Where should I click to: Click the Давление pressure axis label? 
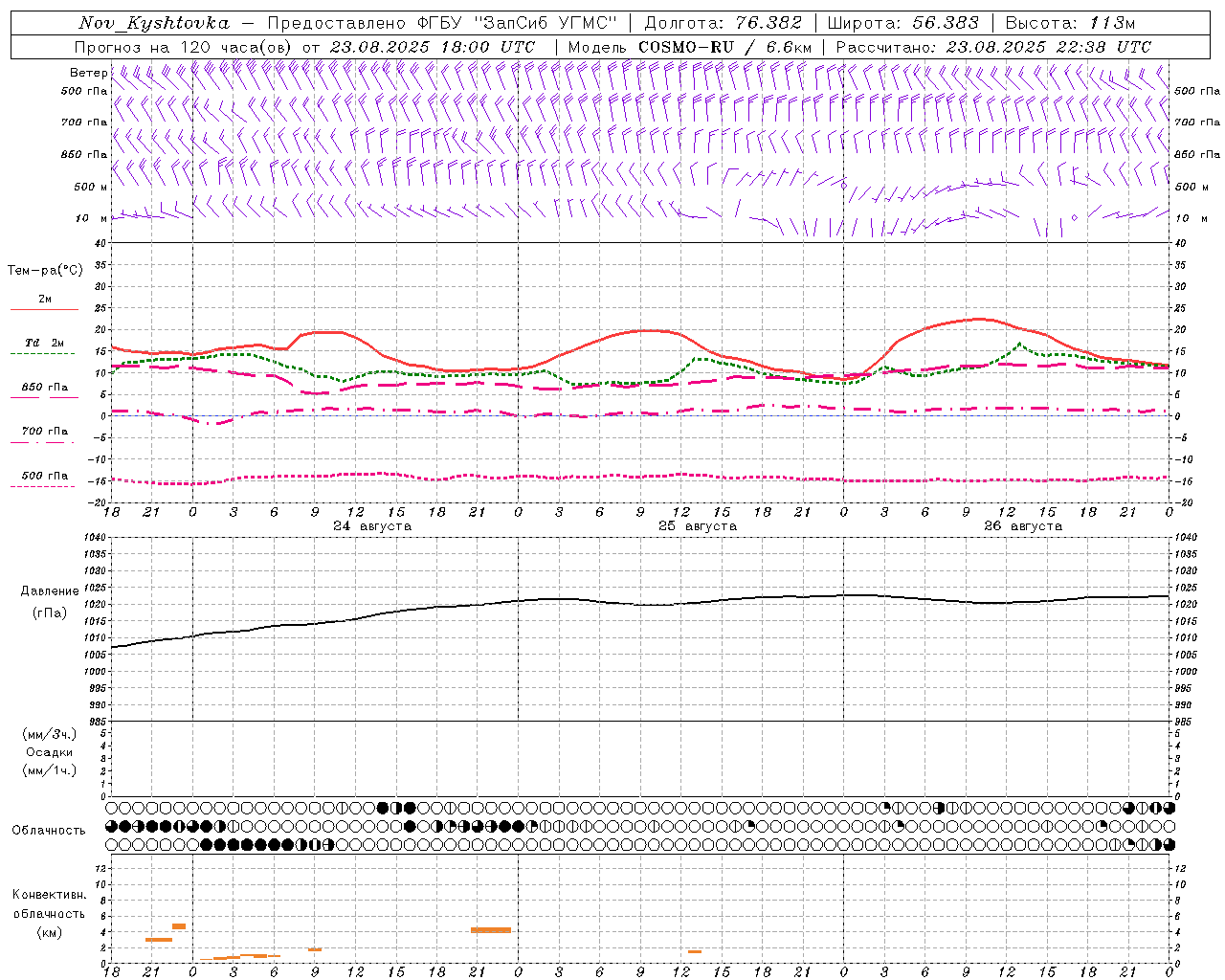click(50, 591)
